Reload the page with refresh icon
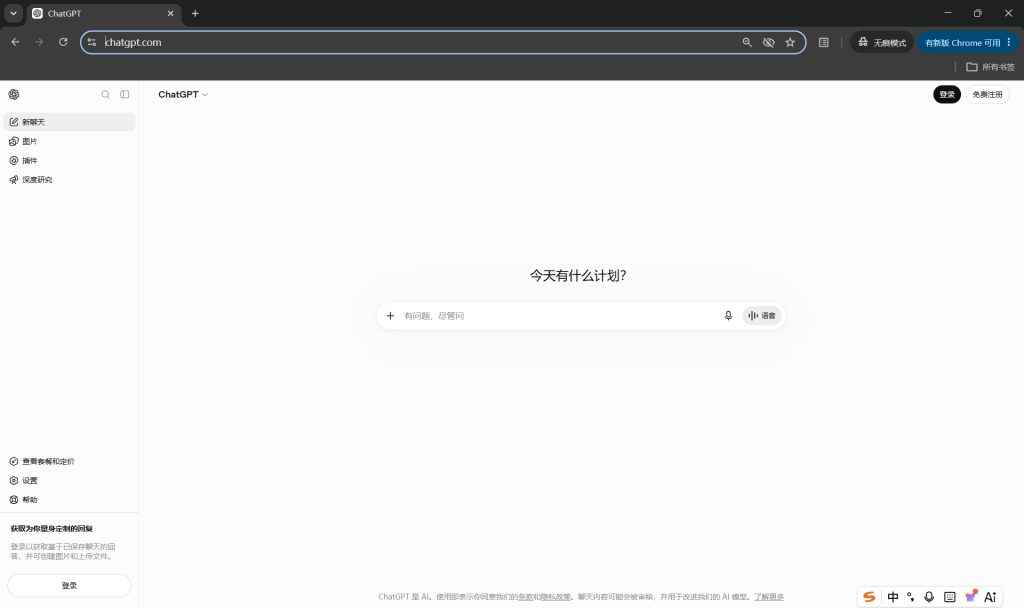The height and width of the screenshot is (608, 1024). tap(63, 42)
